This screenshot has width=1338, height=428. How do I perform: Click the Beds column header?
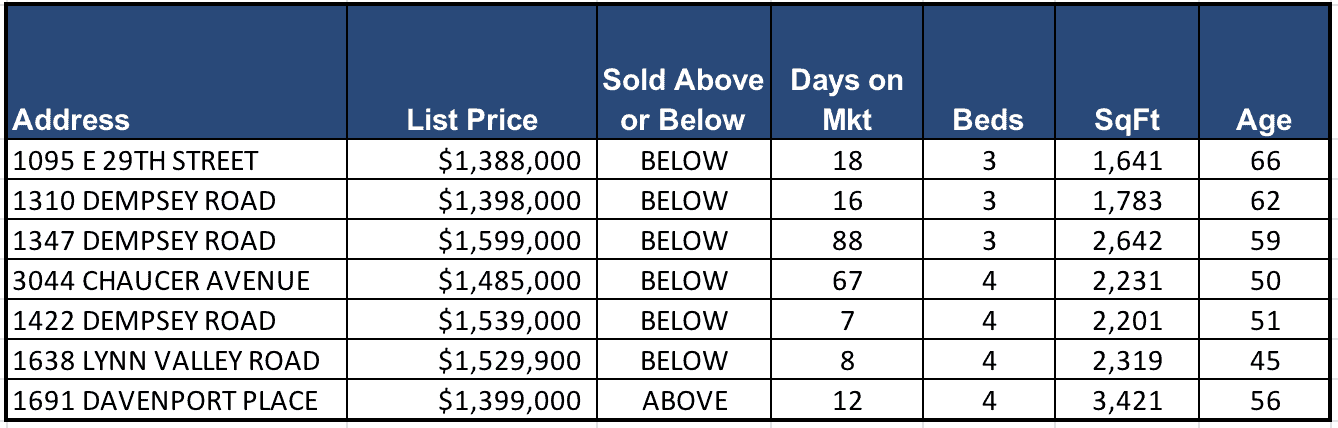pos(988,120)
